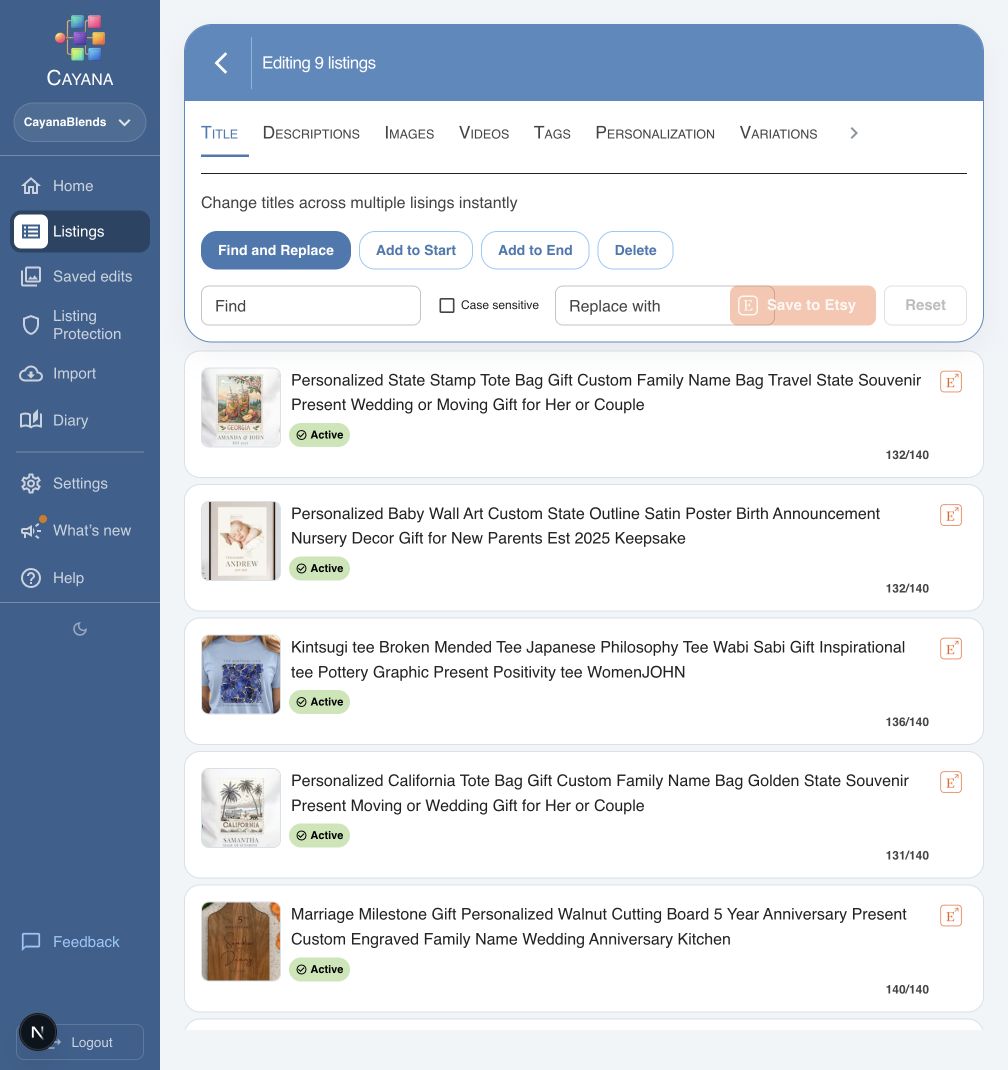
Task: Open the Diary book icon
Action: coord(31,420)
